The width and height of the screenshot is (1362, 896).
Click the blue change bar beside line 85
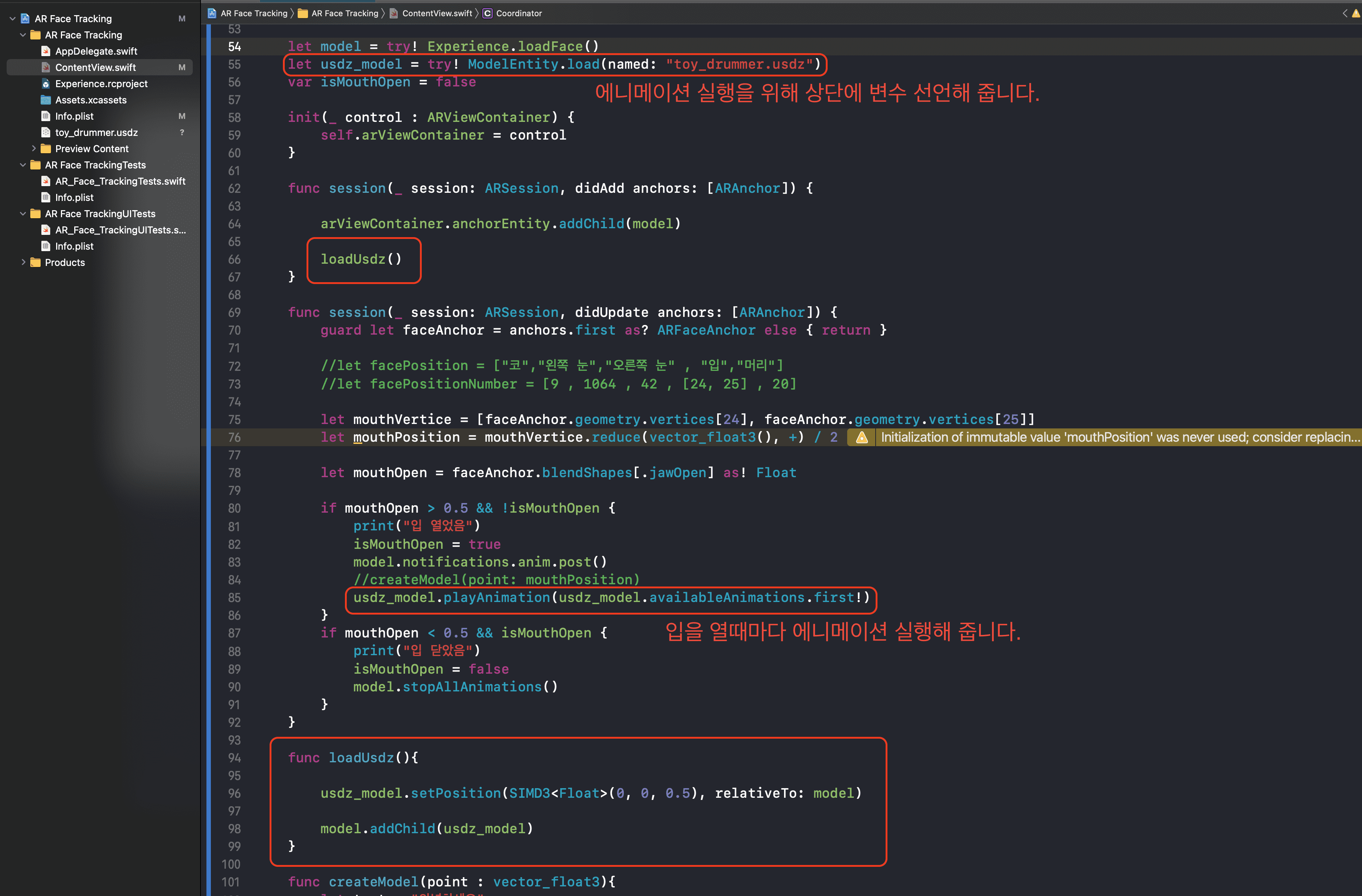(208, 598)
